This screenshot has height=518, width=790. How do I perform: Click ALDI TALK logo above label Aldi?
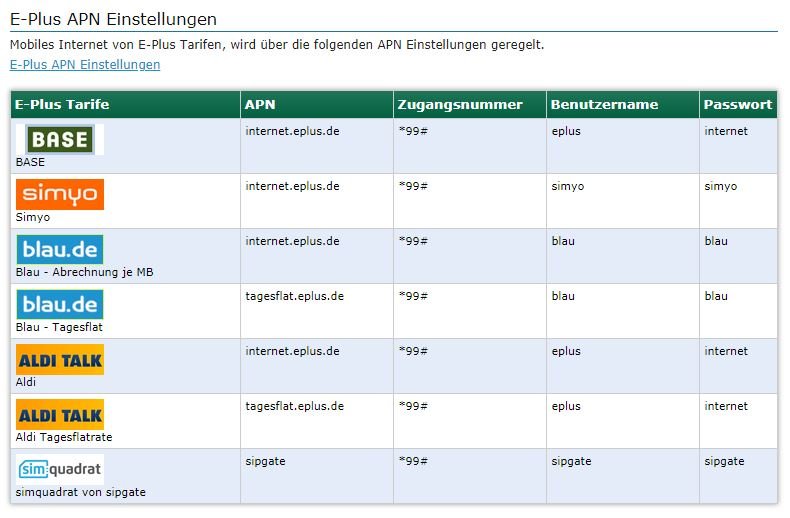point(60,359)
